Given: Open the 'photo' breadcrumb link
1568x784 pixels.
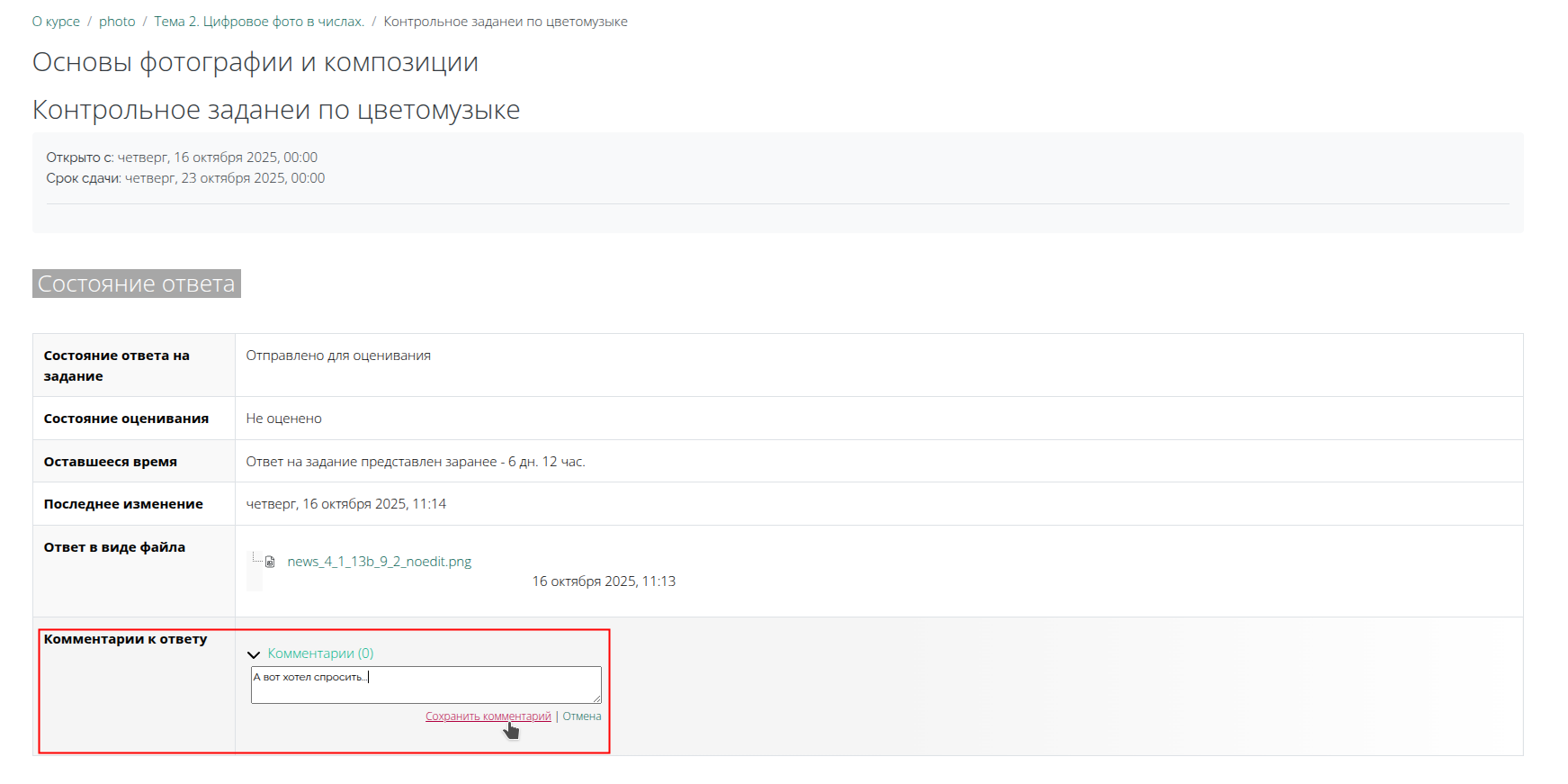Looking at the screenshot, I should click(x=117, y=22).
